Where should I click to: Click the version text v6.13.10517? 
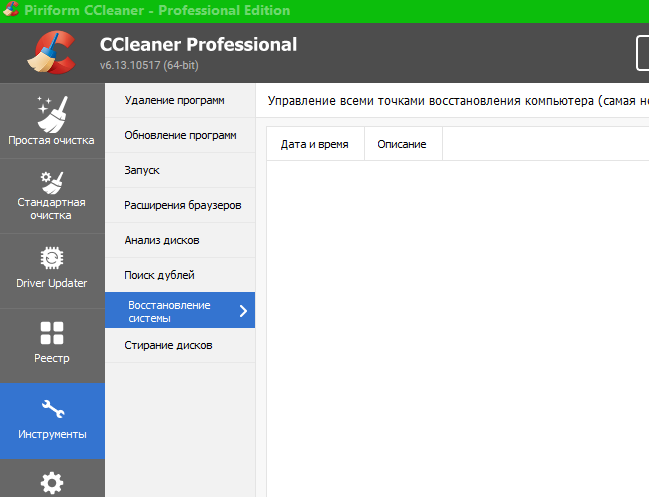(x=149, y=65)
